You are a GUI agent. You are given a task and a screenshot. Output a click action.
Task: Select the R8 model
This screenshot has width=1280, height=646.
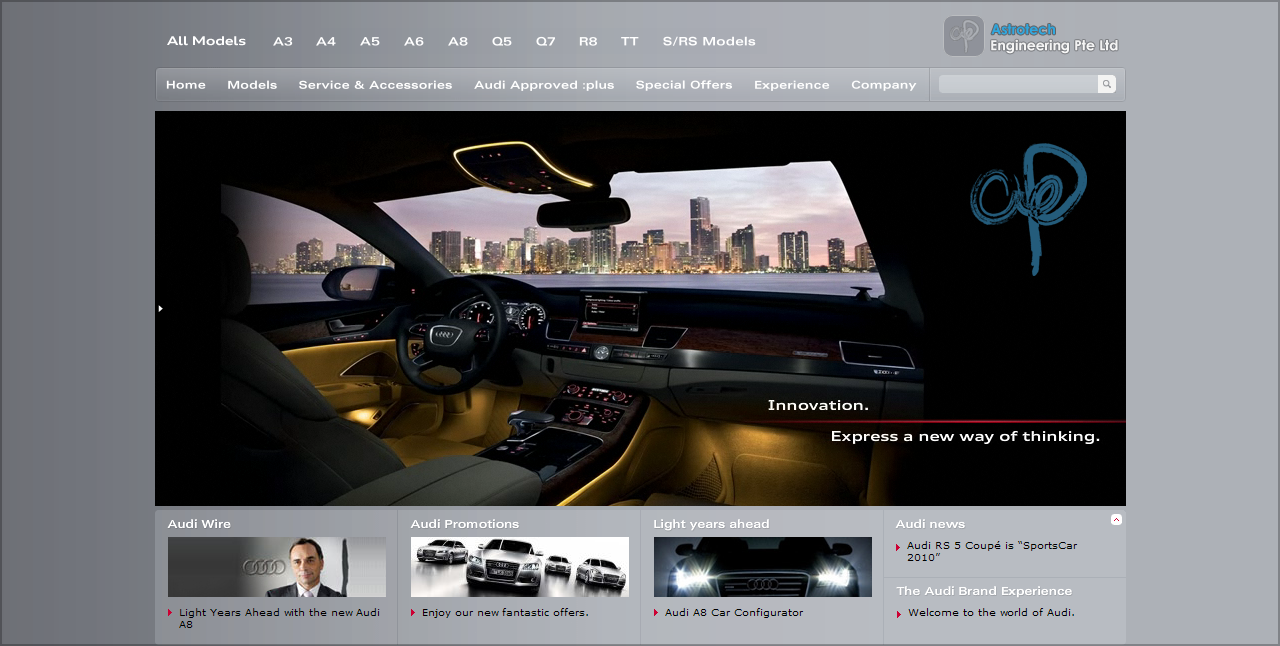point(588,41)
